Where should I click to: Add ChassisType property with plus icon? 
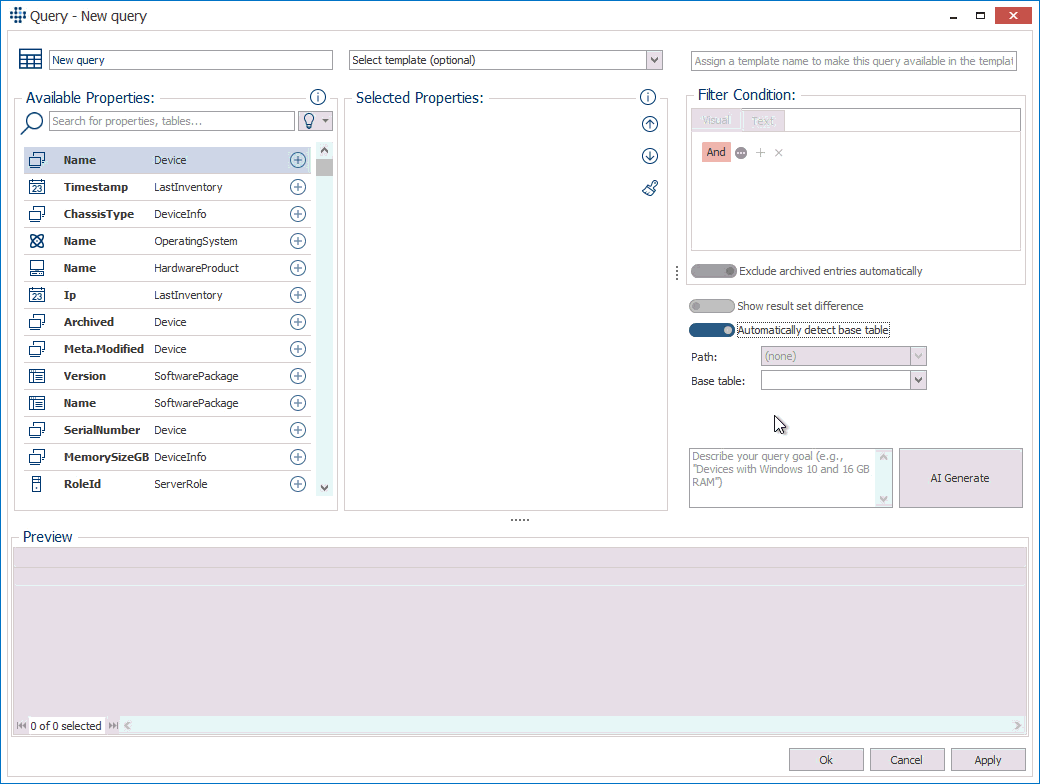297,214
